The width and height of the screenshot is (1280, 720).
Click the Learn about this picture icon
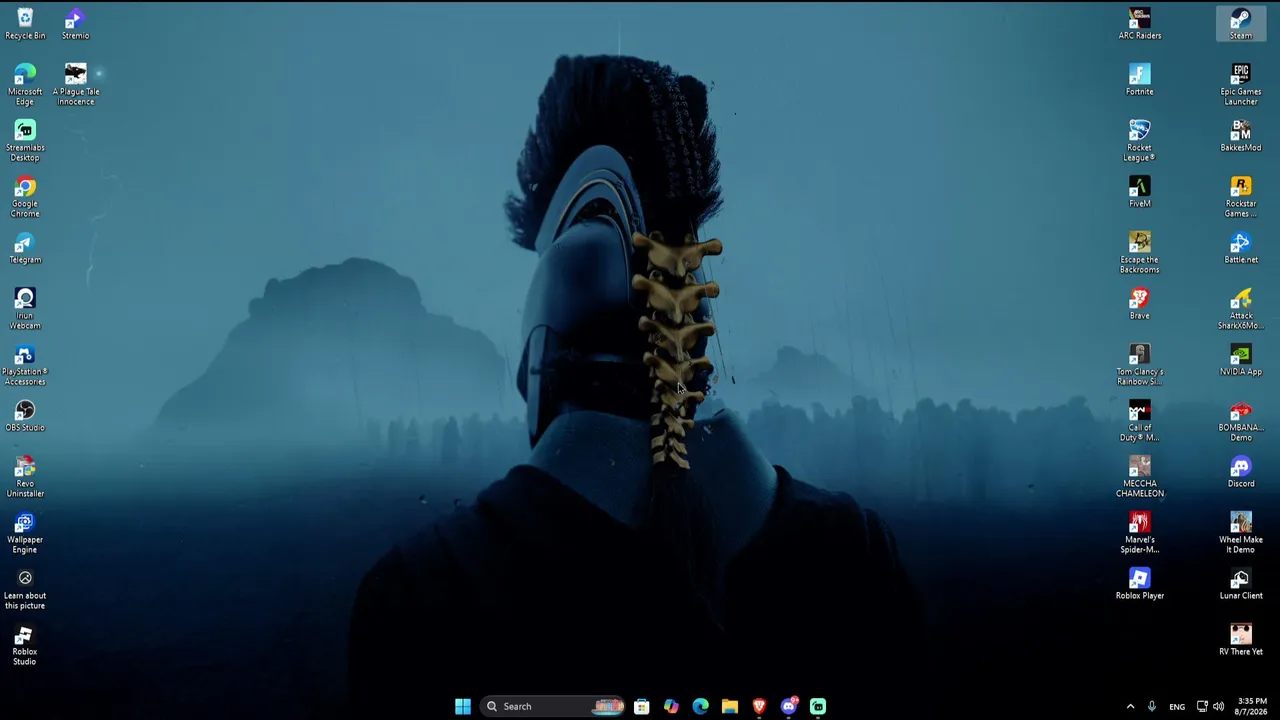(25, 589)
